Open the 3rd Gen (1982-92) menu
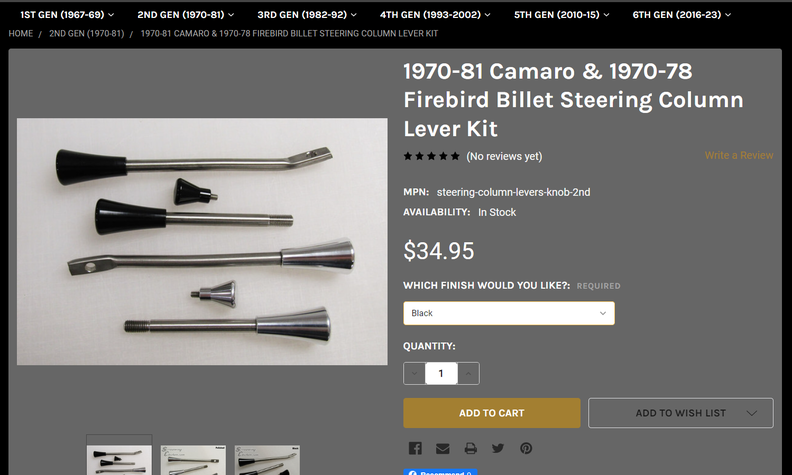 pyautogui.click(x=303, y=15)
